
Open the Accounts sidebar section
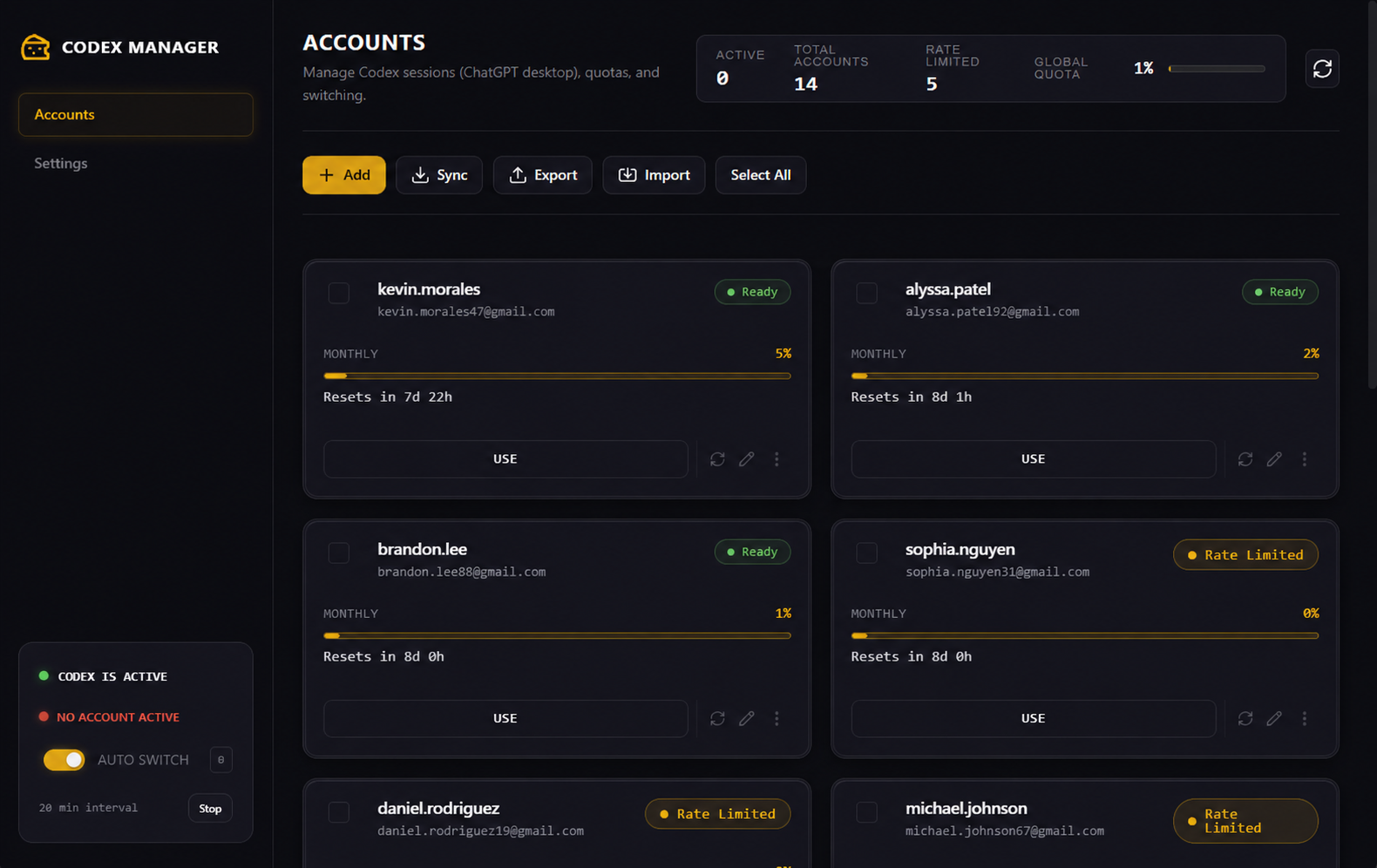point(136,115)
